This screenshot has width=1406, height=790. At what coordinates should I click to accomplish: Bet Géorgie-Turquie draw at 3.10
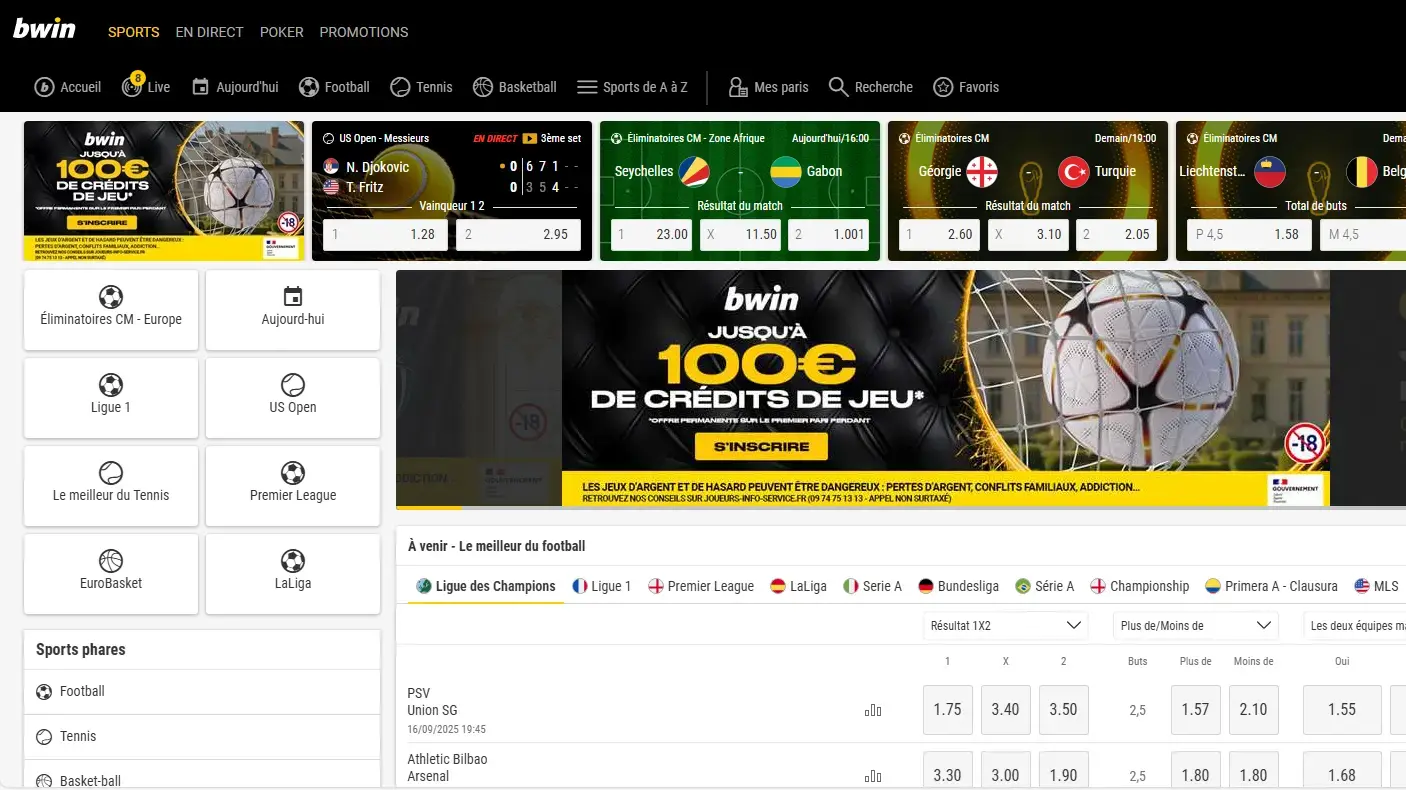(1028, 234)
